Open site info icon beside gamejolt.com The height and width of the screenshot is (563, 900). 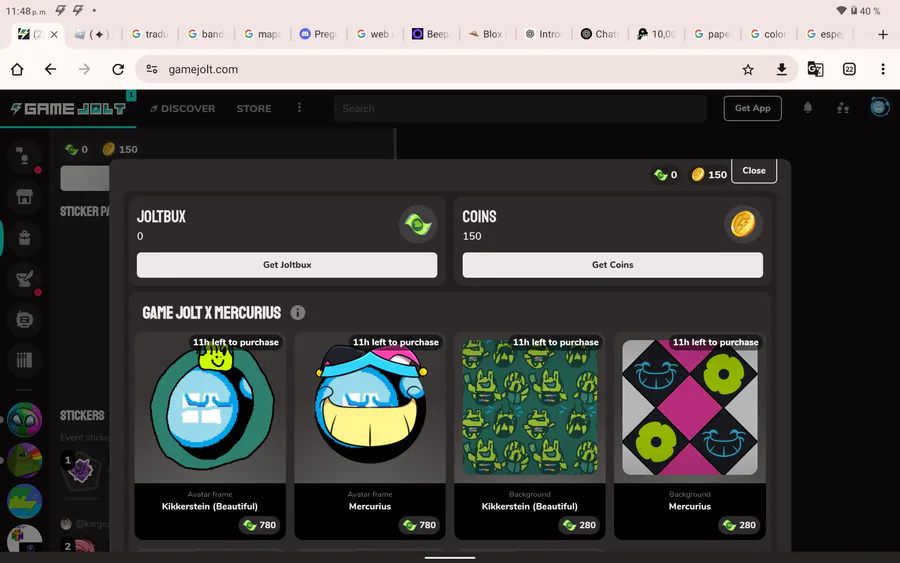coord(152,69)
